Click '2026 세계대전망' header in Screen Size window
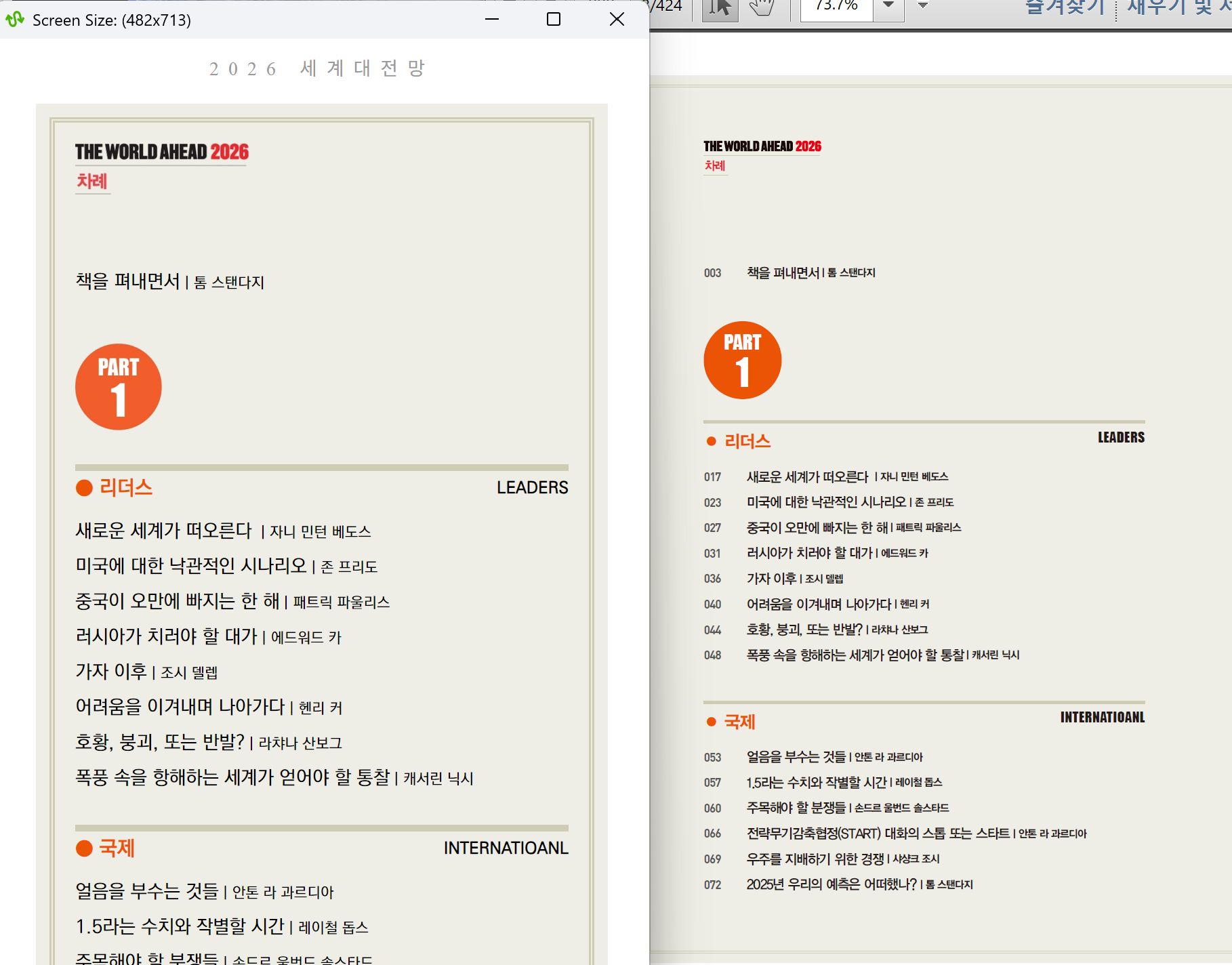Image resolution: width=1232 pixels, height=965 pixels. point(316,68)
